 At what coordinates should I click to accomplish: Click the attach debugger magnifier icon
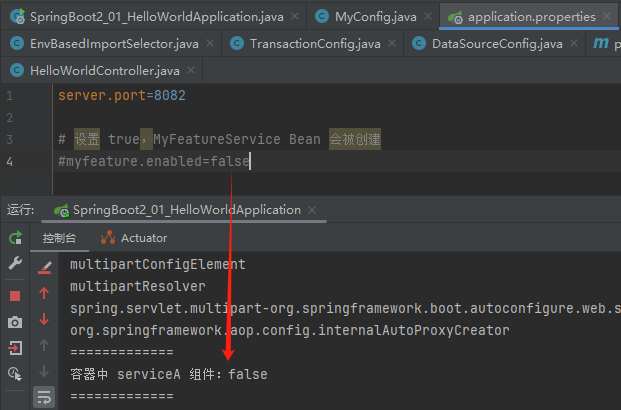coord(15,374)
